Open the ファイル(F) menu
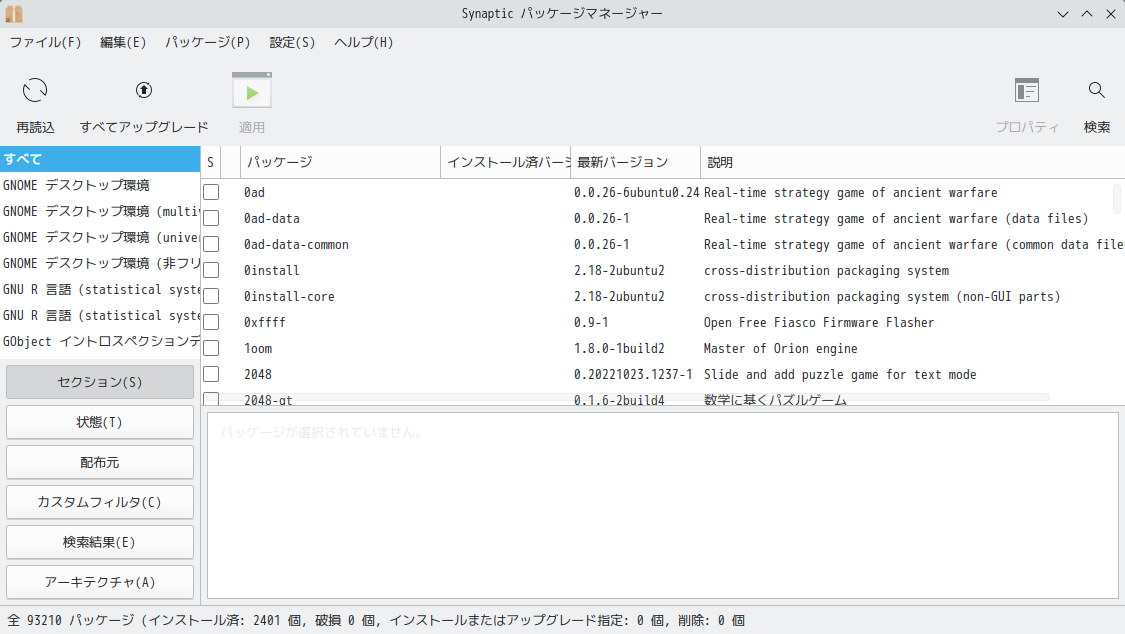The image size is (1125, 634). 45,42
